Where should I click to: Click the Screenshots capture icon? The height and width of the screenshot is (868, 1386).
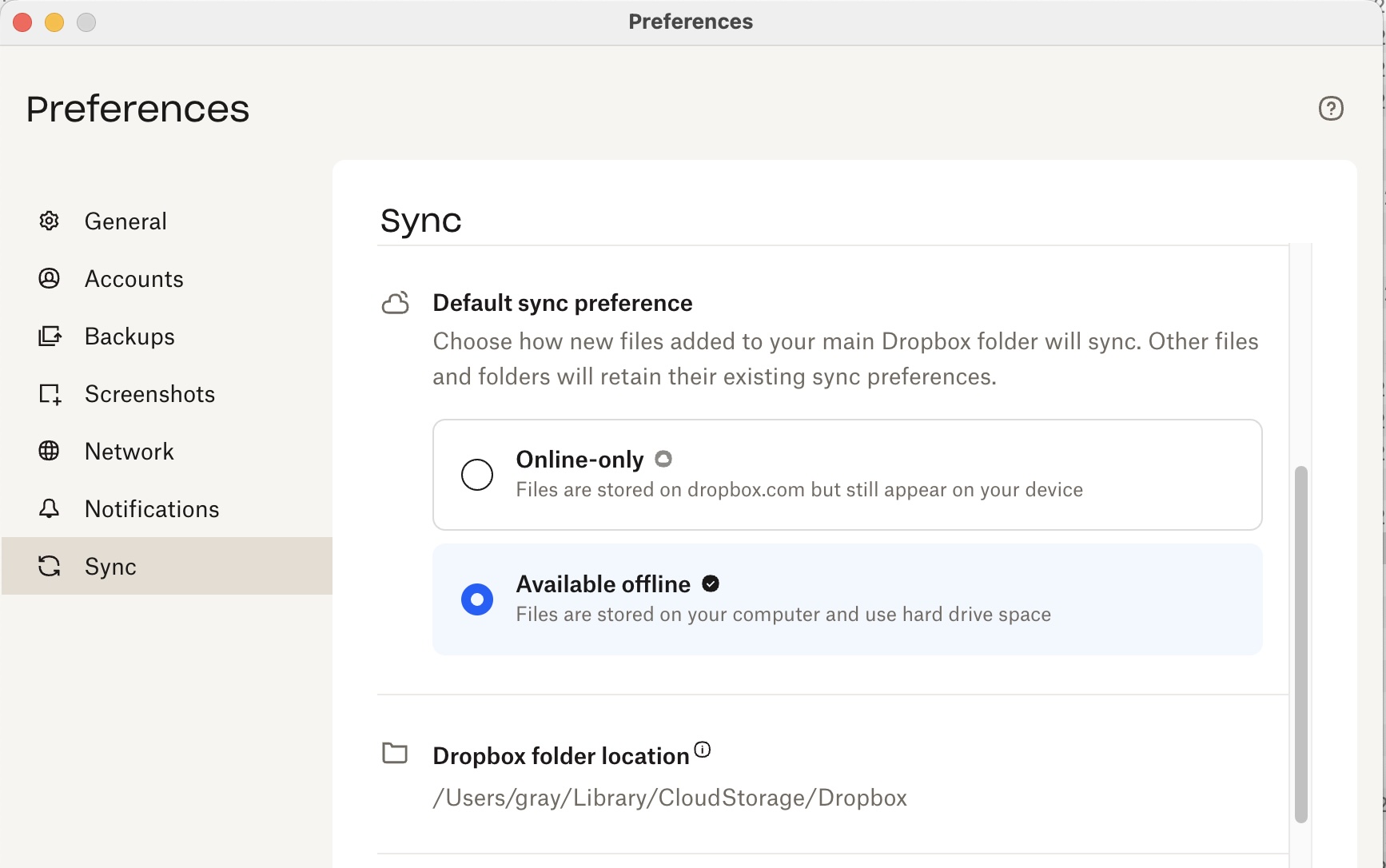pos(50,394)
